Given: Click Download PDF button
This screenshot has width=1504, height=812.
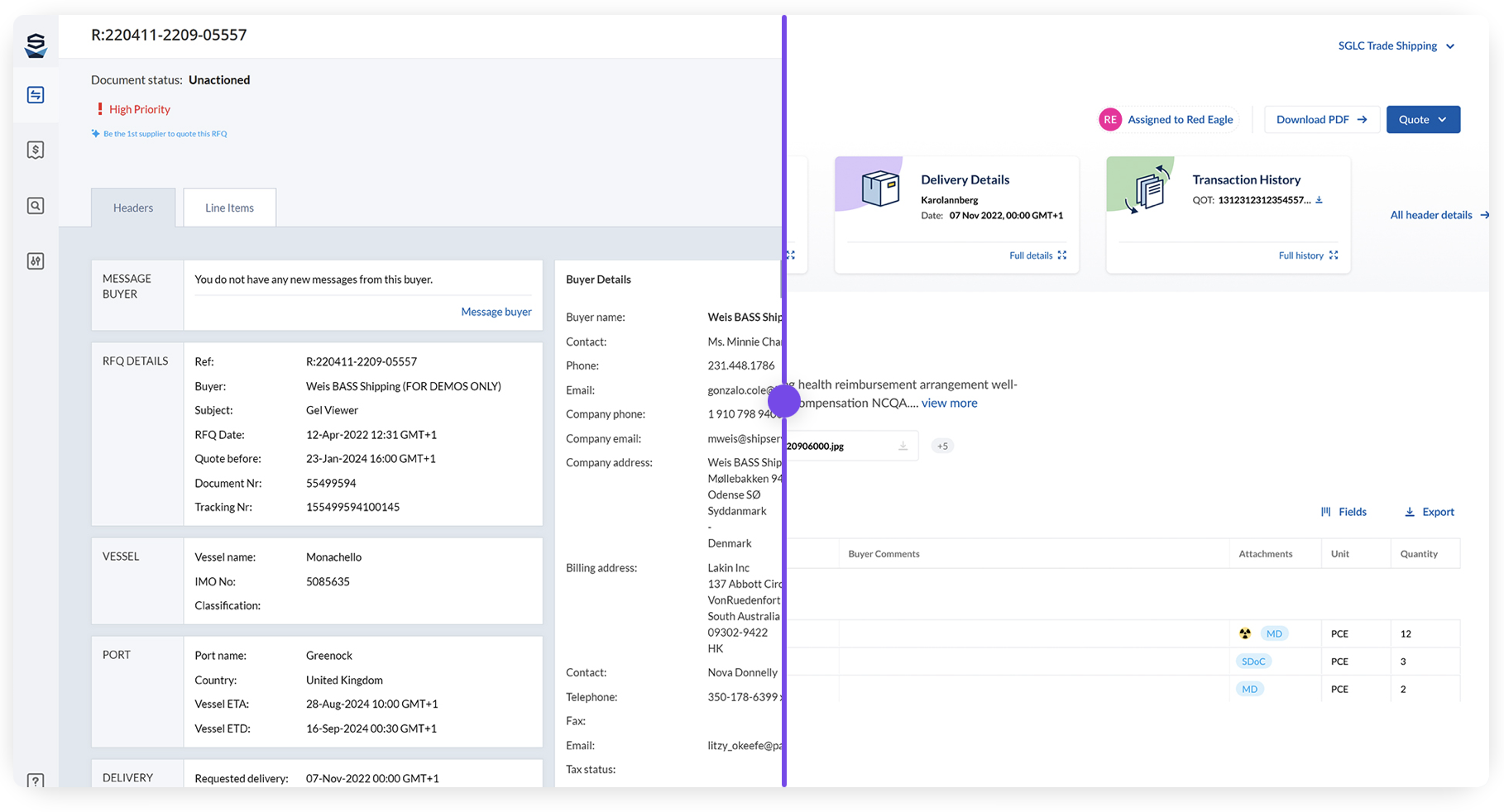Looking at the screenshot, I should pos(1321,120).
